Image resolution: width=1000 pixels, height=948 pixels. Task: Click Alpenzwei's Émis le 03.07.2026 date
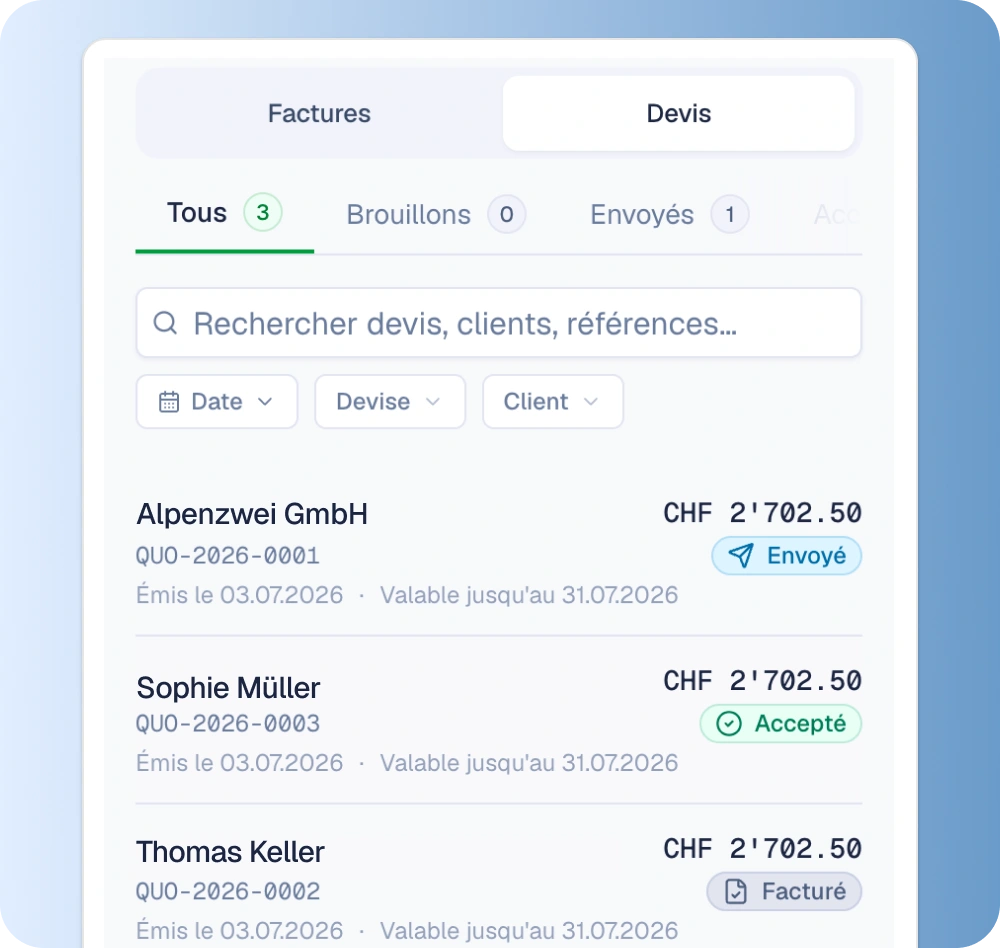(x=240, y=595)
